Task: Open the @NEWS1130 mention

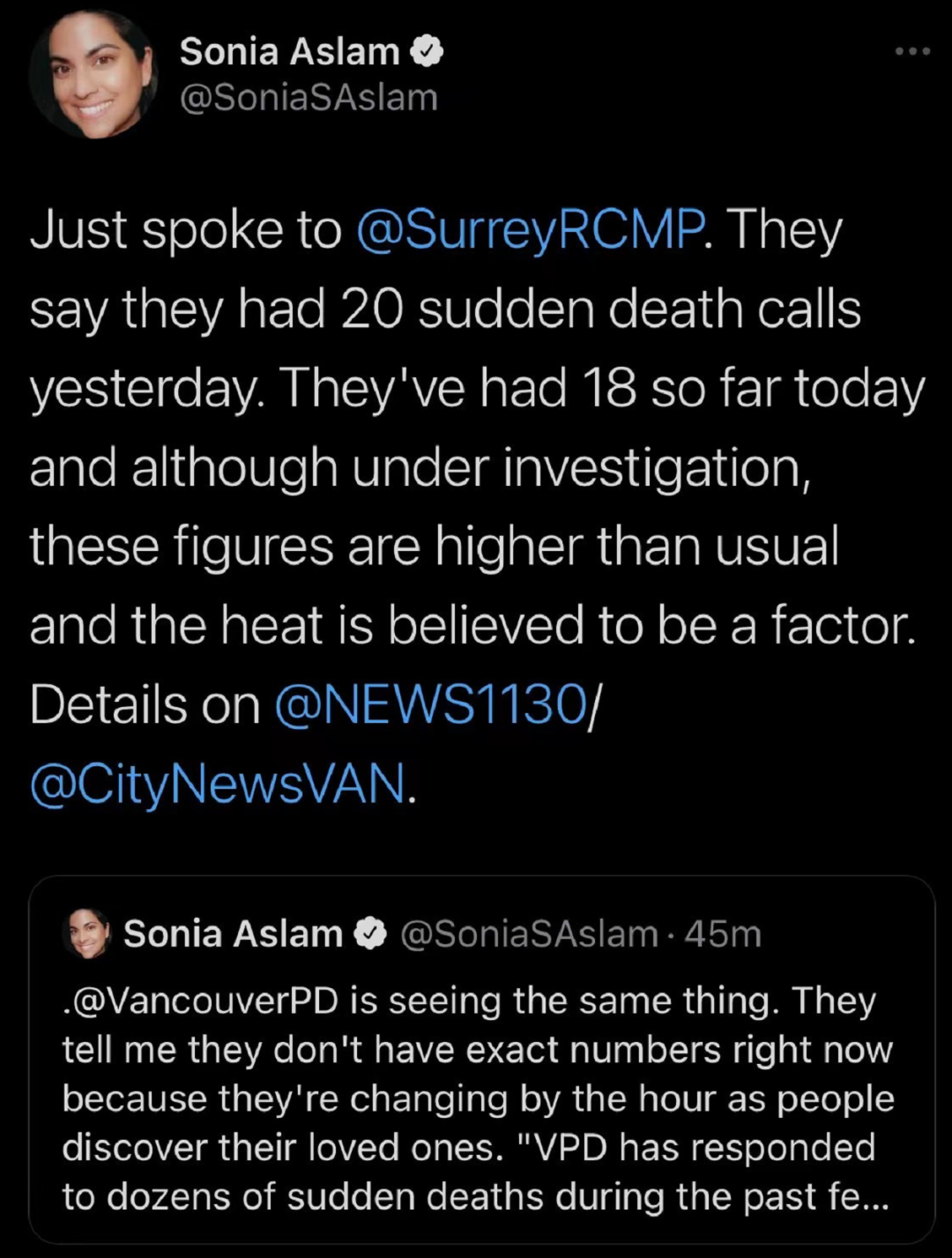Action: pyautogui.click(x=431, y=706)
